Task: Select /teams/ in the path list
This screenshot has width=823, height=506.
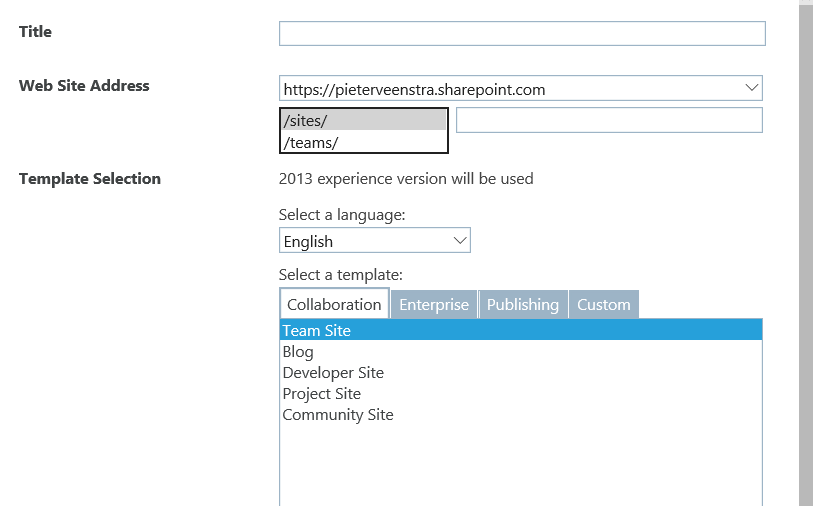Action: [x=363, y=142]
